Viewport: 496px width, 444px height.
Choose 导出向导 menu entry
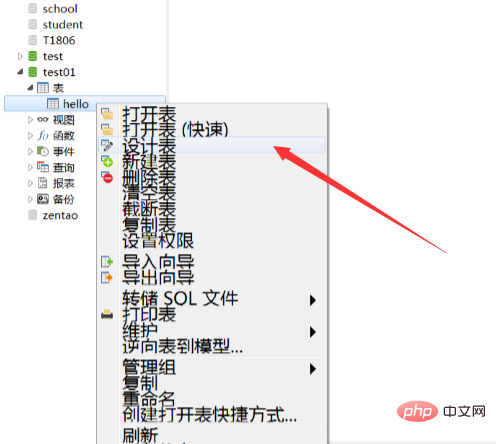(212, 277)
